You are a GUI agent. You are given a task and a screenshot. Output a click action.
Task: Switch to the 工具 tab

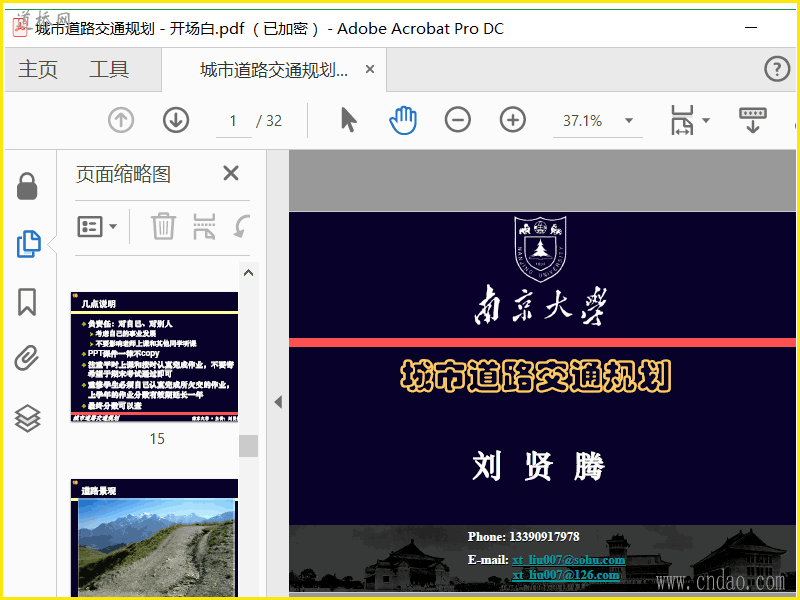point(109,69)
